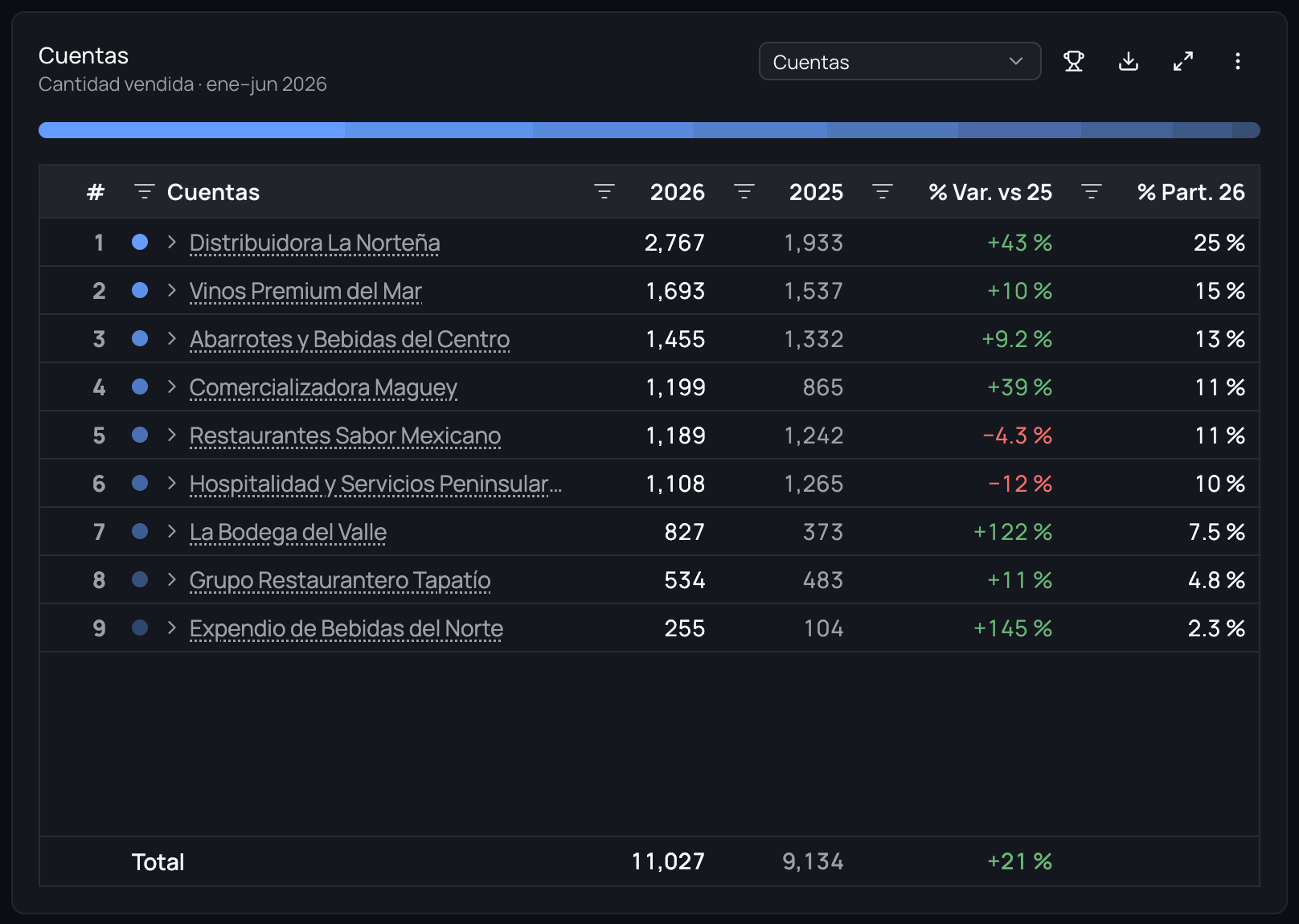Viewport: 1299px width, 924px height.
Task: Click filter icon left of % Var. vs 25
Action: [883, 192]
